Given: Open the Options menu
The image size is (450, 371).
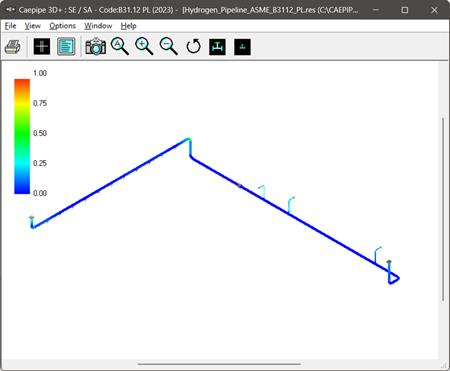Looking at the screenshot, I should pyautogui.click(x=62, y=26).
